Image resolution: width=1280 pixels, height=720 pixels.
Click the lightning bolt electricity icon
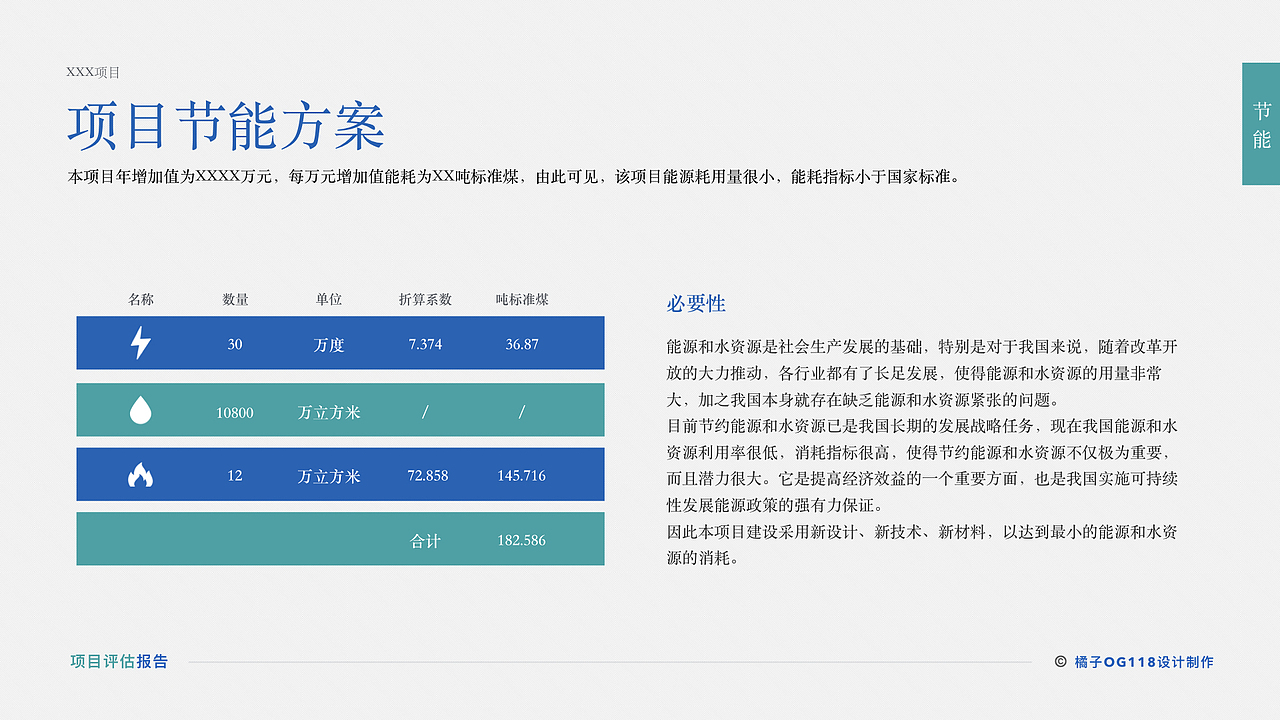141,343
